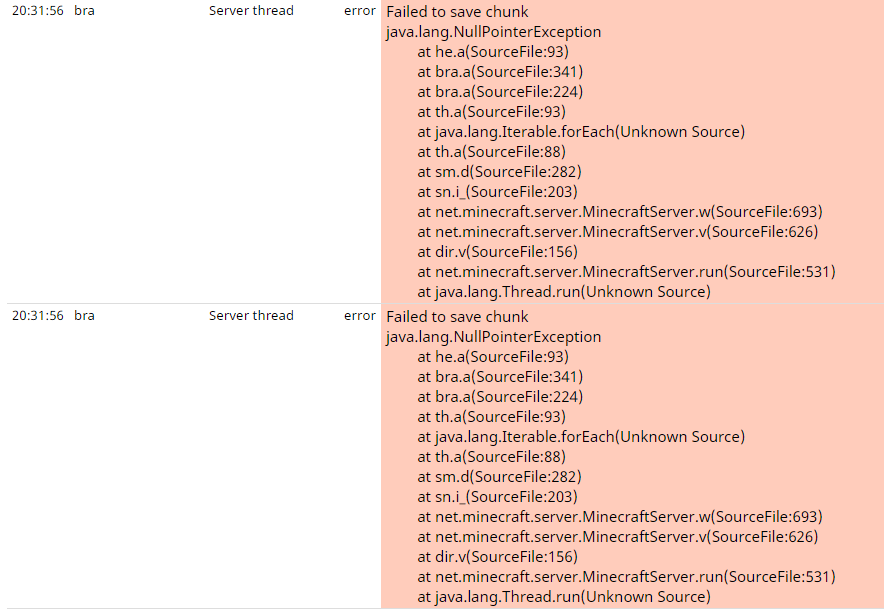Select the NullPointerException line in upper entry
This screenshot has height=613, width=884.
(x=493, y=32)
